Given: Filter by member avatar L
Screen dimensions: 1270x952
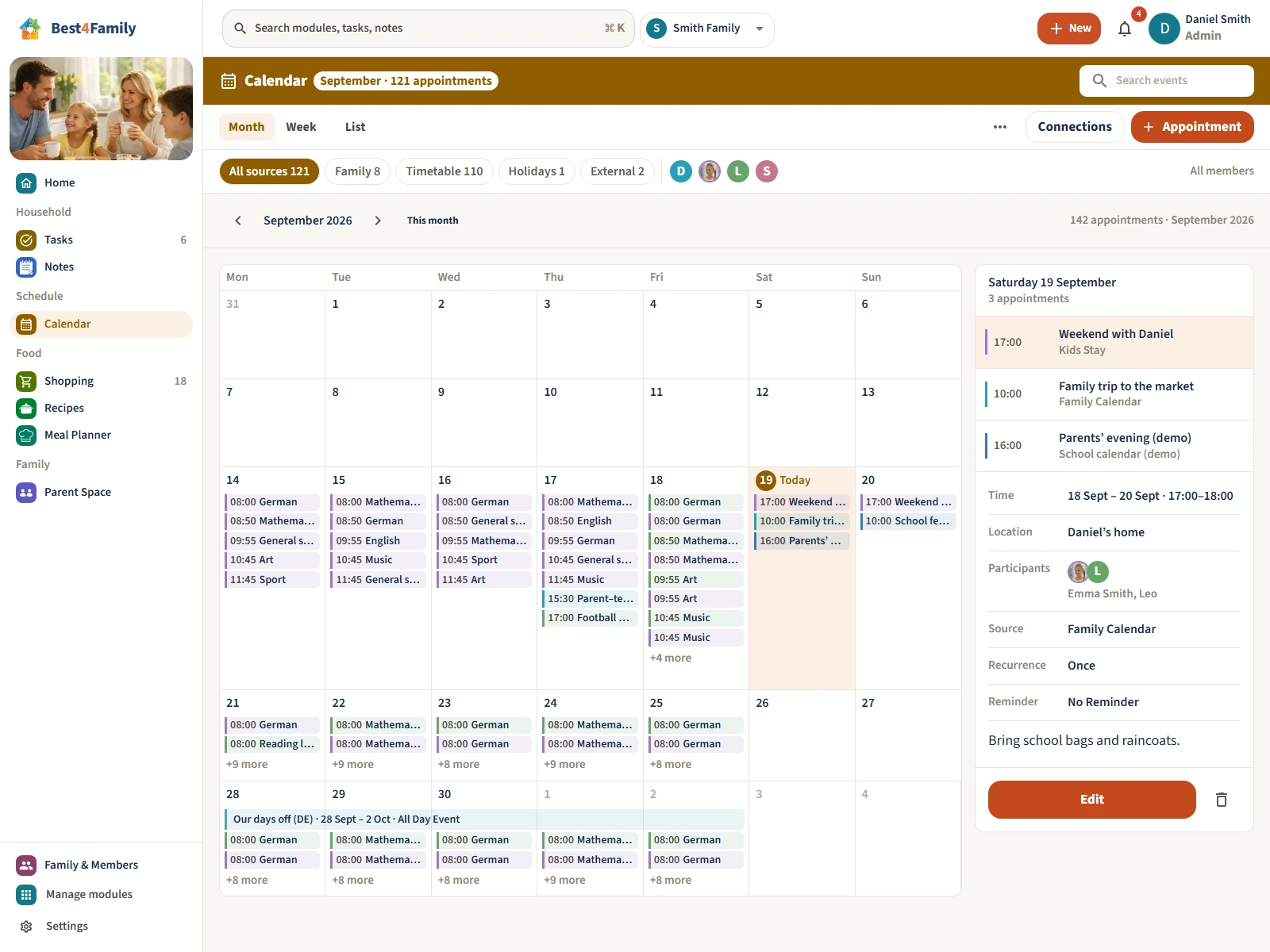Looking at the screenshot, I should point(738,171).
